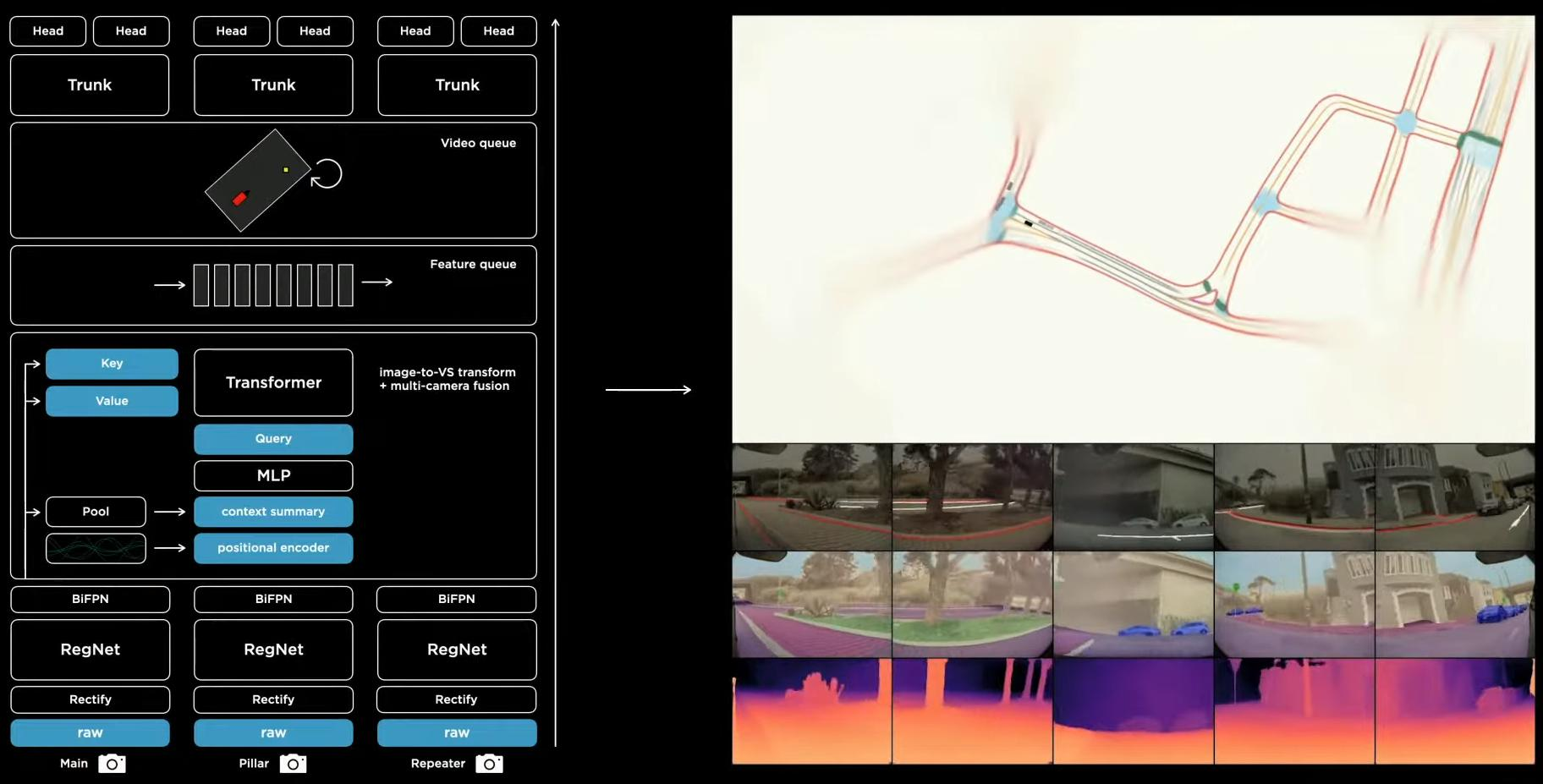Click the Trunk box in the Main camera column
Viewport: 1543px width, 784px height.
pyautogui.click(x=90, y=85)
